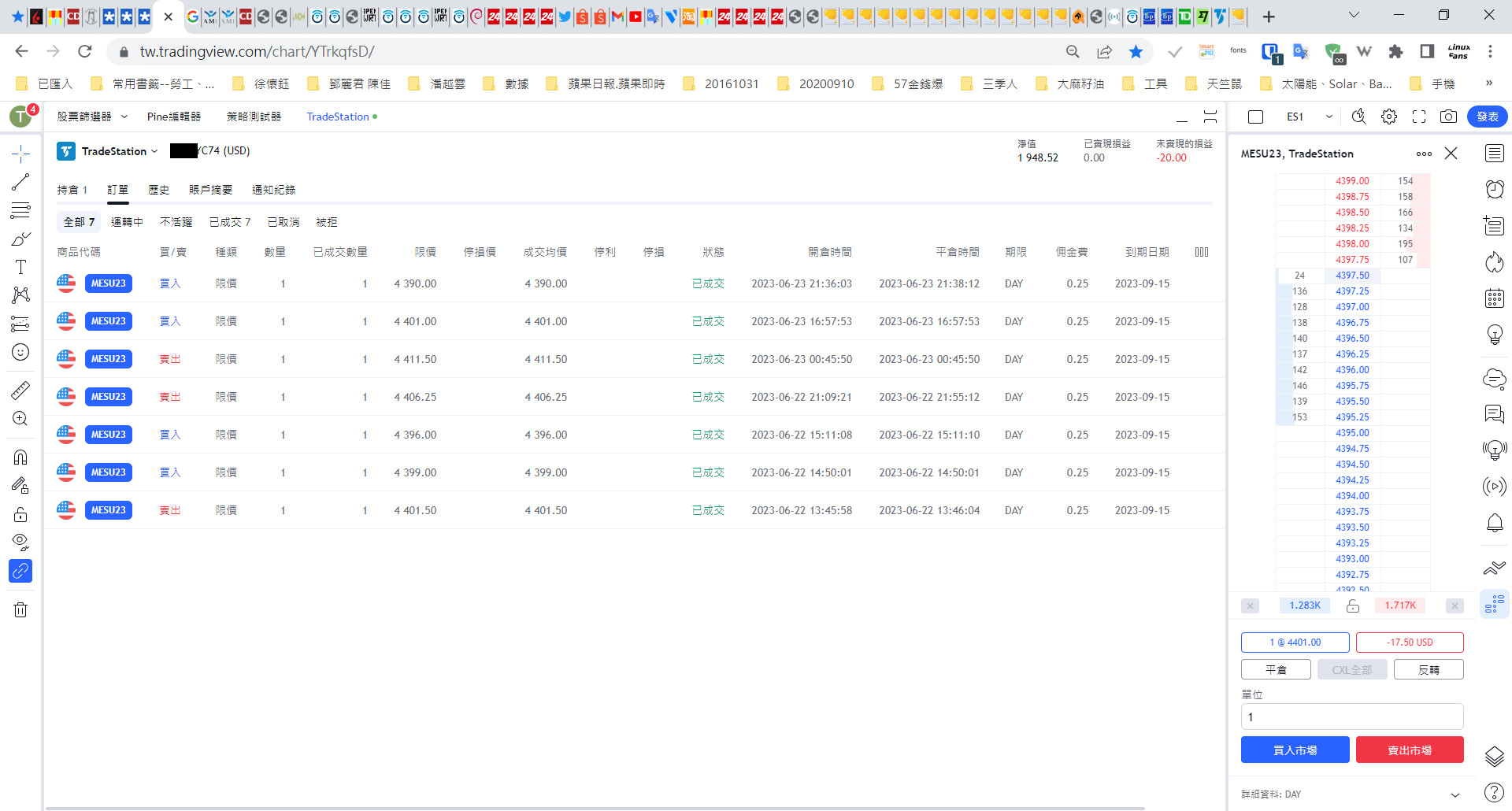Open the forecasting and measurement tools
Screen dimensions: 1512x811
[x=20, y=324]
